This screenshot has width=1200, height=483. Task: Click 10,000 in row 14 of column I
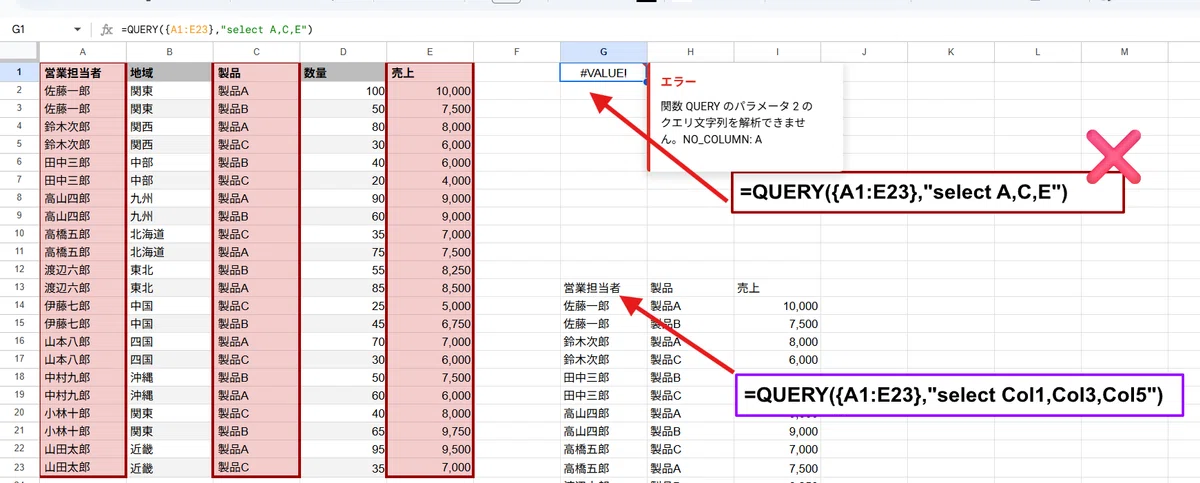click(x=777, y=306)
